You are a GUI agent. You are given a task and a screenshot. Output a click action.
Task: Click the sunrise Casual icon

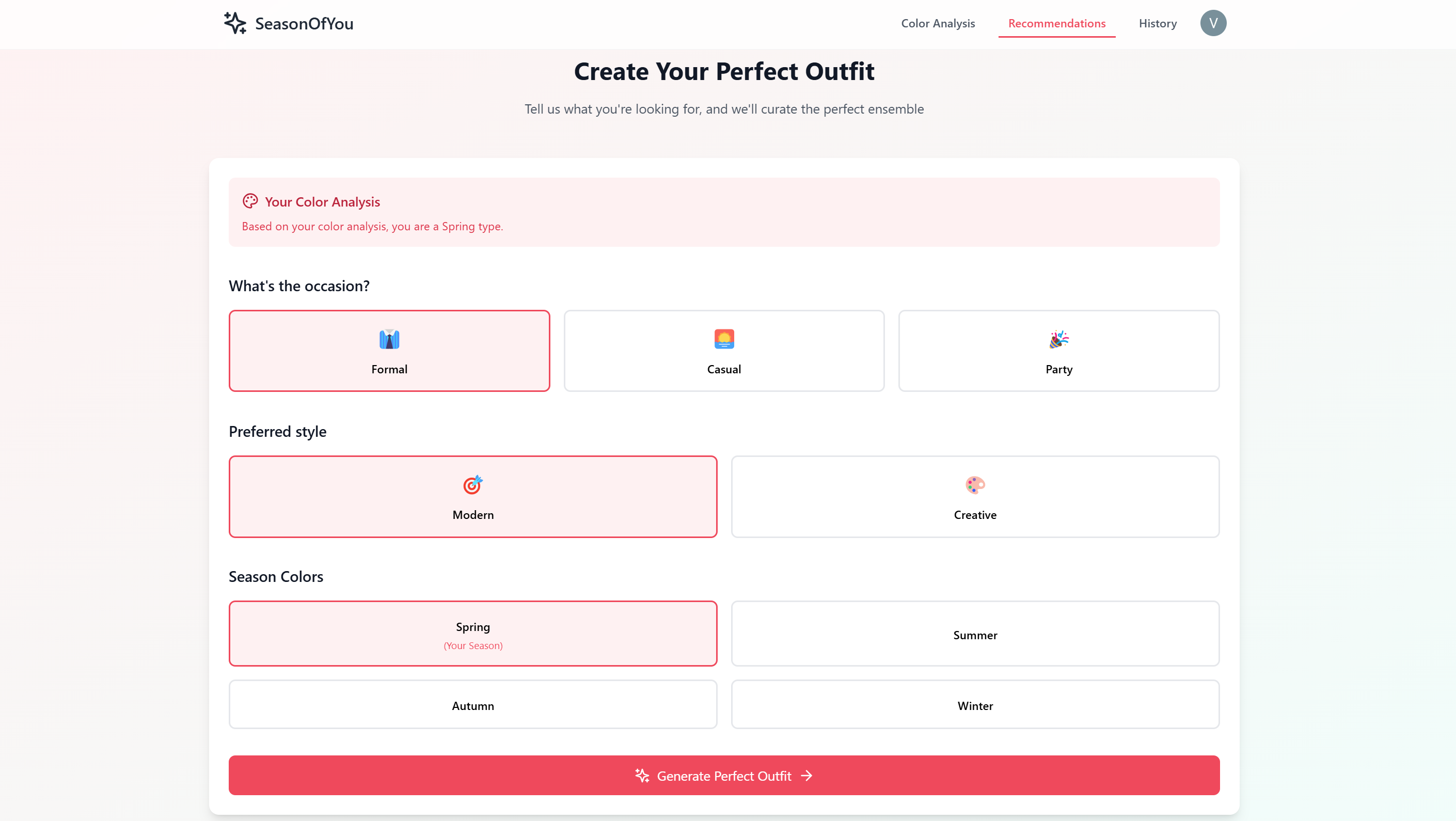tap(723, 339)
